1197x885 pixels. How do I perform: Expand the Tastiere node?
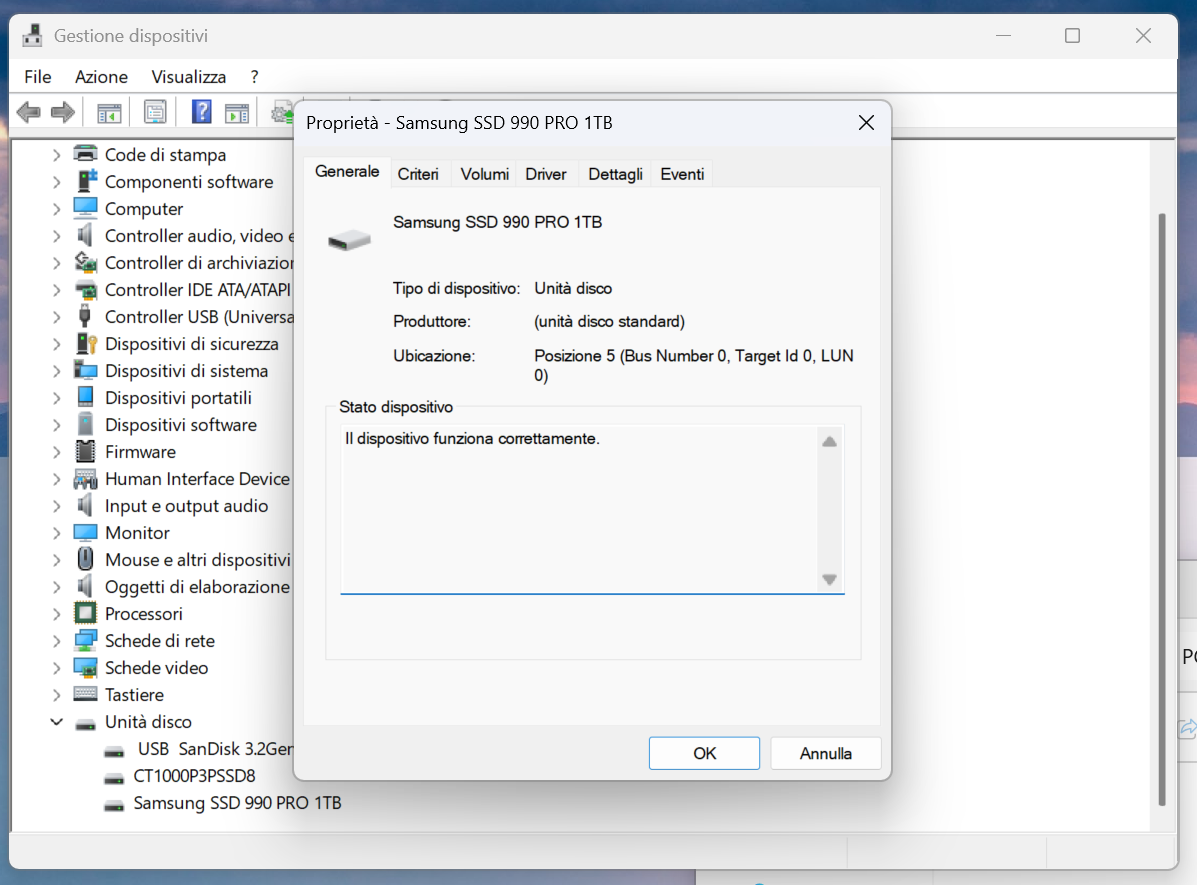pos(56,695)
